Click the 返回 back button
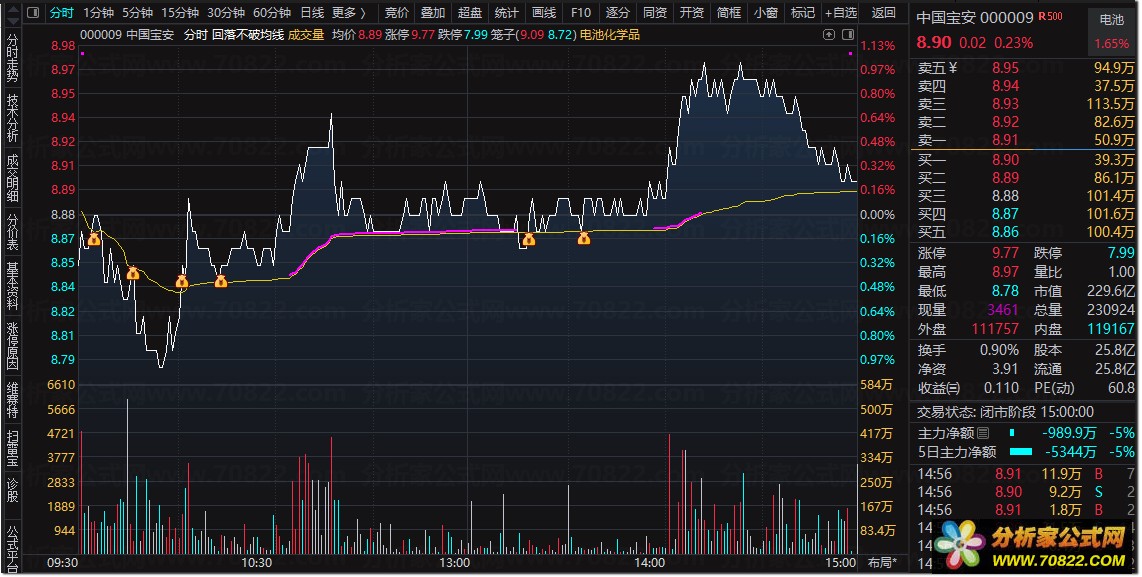This screenshot has width=1142, height=577. coord(883,12)
